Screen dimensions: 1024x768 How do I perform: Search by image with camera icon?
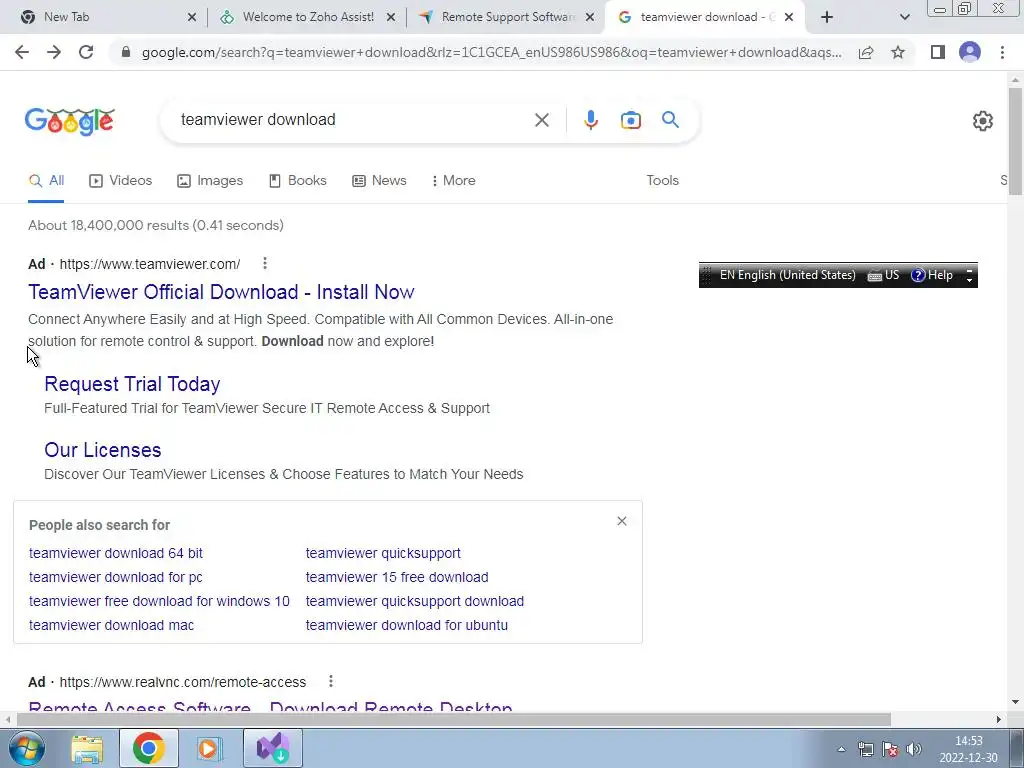(x=630, y=120)
